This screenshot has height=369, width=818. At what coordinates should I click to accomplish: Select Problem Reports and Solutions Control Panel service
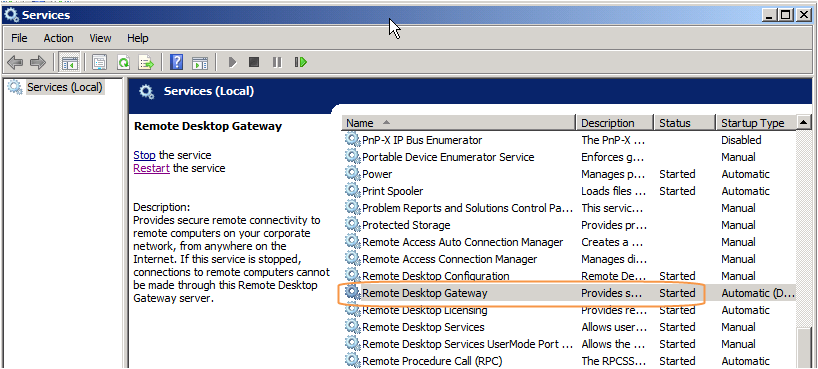(x=570, y=208)
